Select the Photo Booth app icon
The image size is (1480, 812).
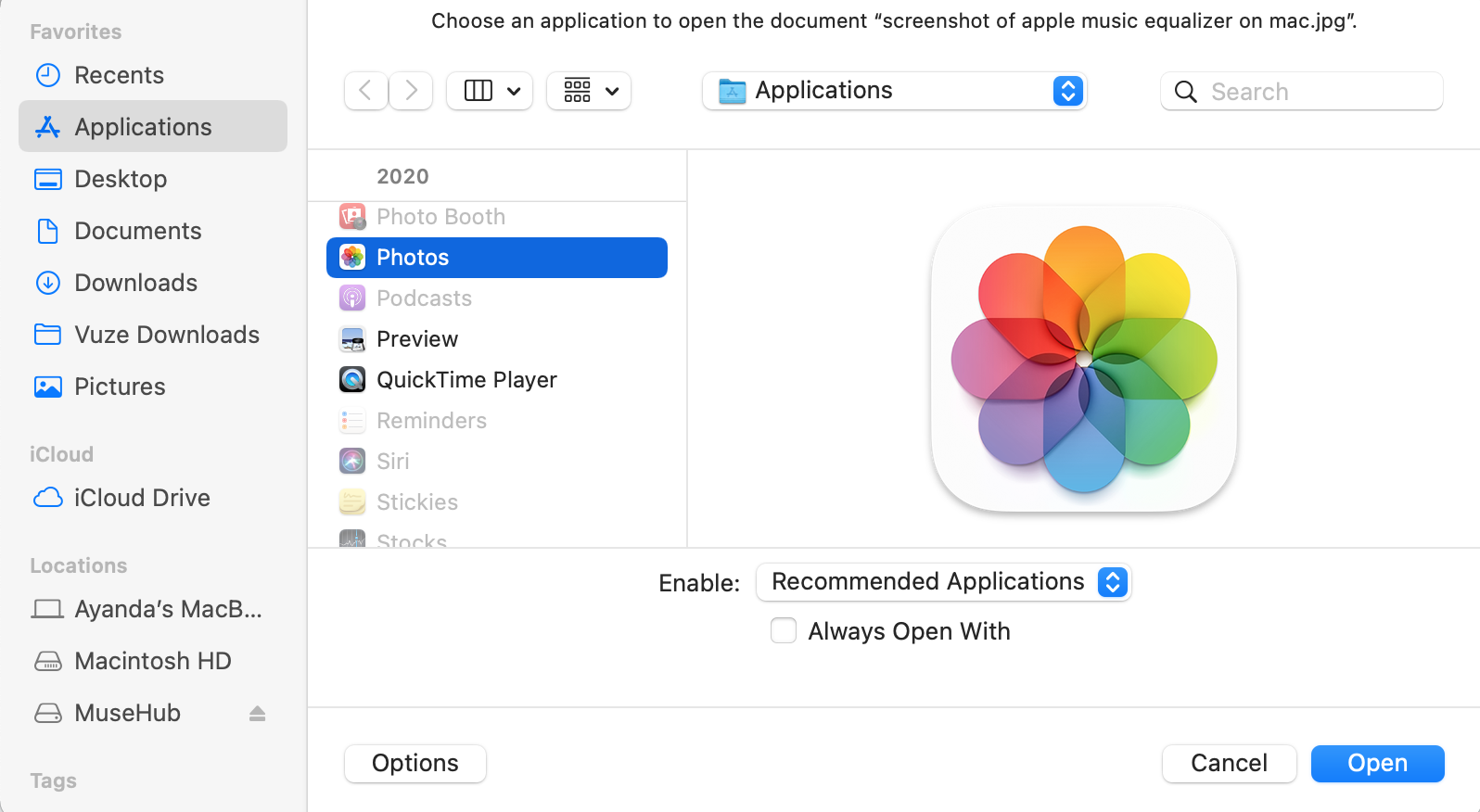click(352, 216)
